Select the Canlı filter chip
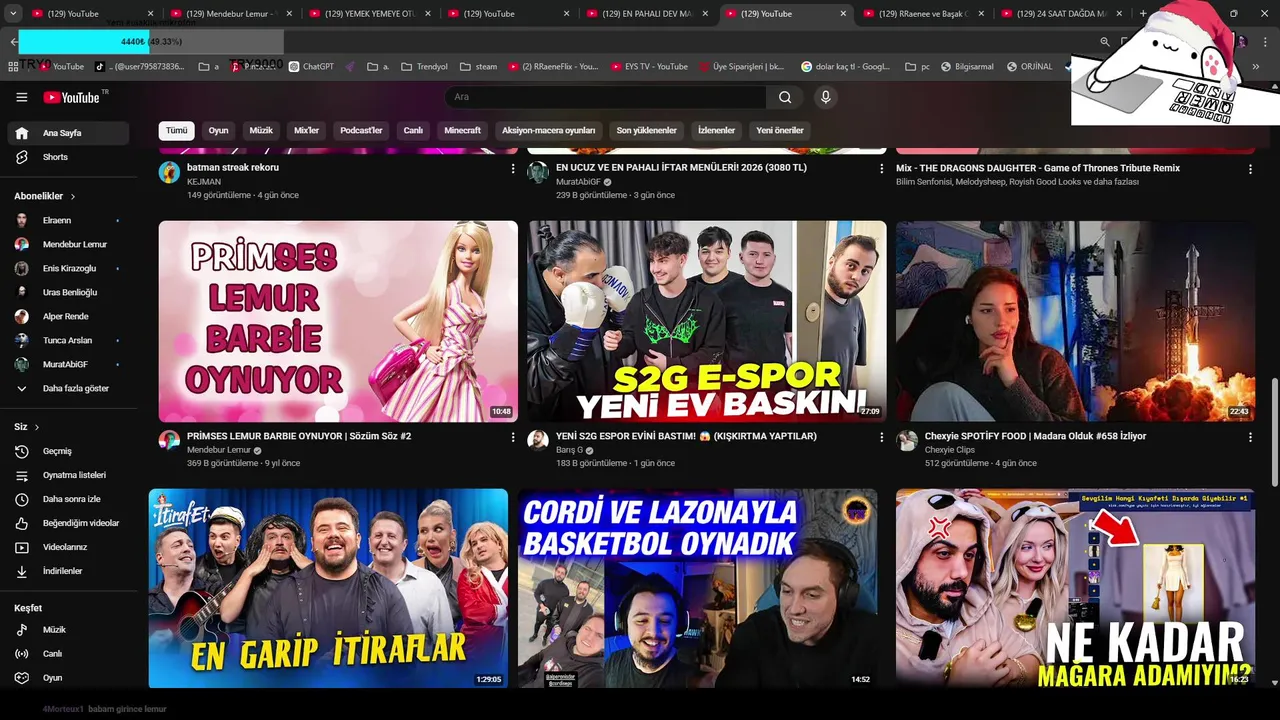1280x720 pixels. coord(413,131)
